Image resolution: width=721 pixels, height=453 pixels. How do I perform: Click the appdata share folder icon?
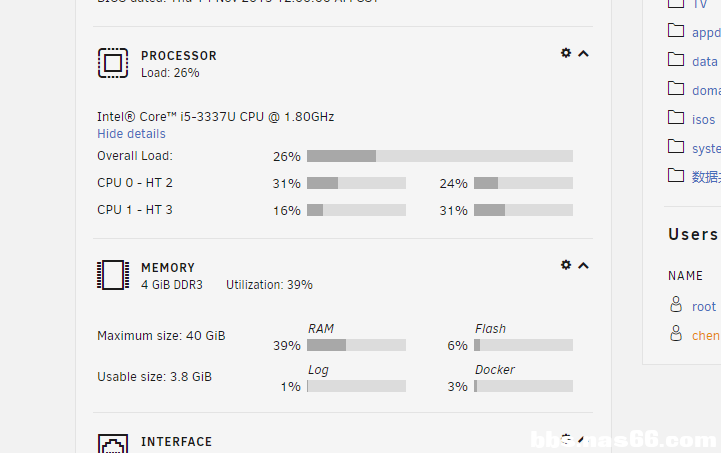coord(676,31)
